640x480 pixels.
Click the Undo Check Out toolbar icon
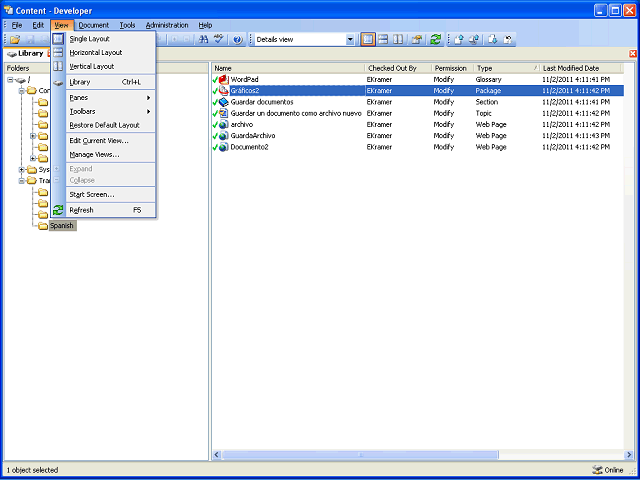click(x=508, y=40)
